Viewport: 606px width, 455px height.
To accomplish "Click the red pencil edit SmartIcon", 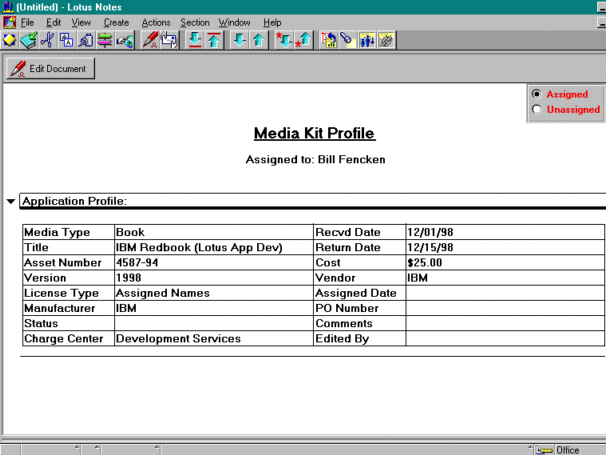I will pyautogui.click(x=150, y=40).
